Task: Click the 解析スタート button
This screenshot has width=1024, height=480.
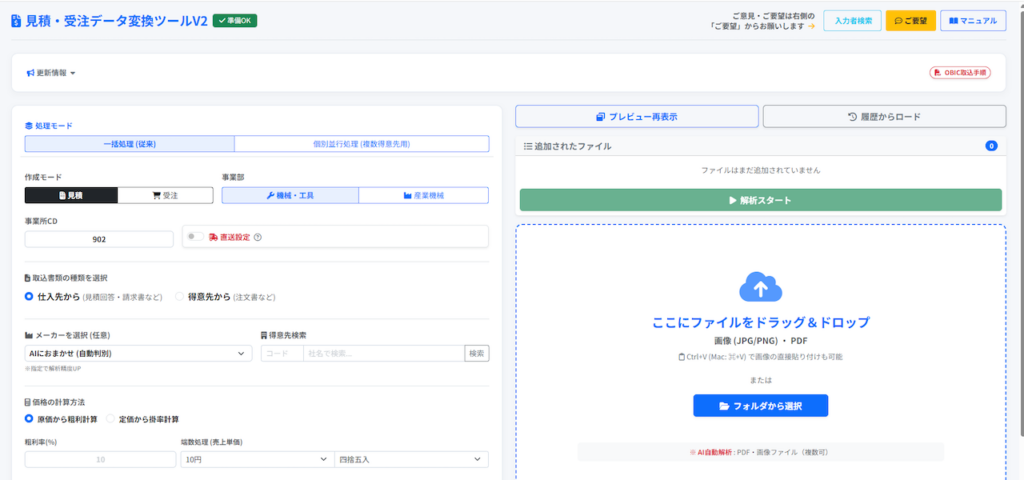Action: point(760,200)
